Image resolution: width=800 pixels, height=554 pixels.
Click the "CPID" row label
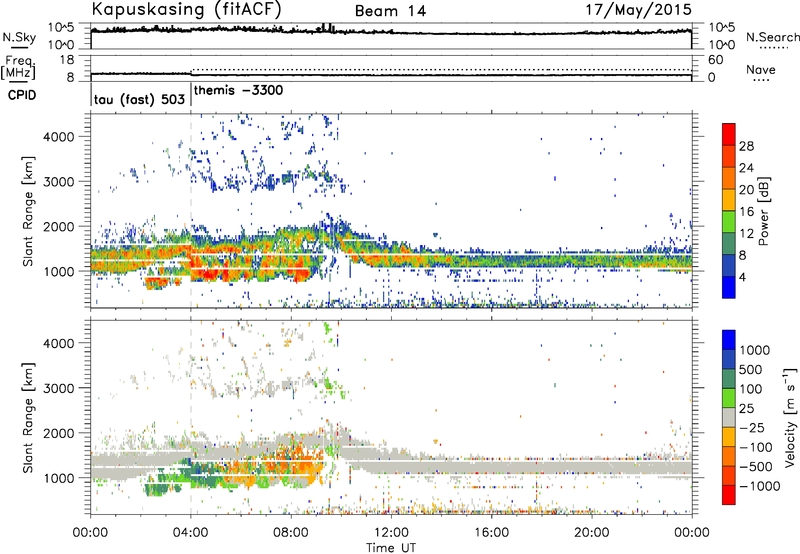[x=22, y=95]
